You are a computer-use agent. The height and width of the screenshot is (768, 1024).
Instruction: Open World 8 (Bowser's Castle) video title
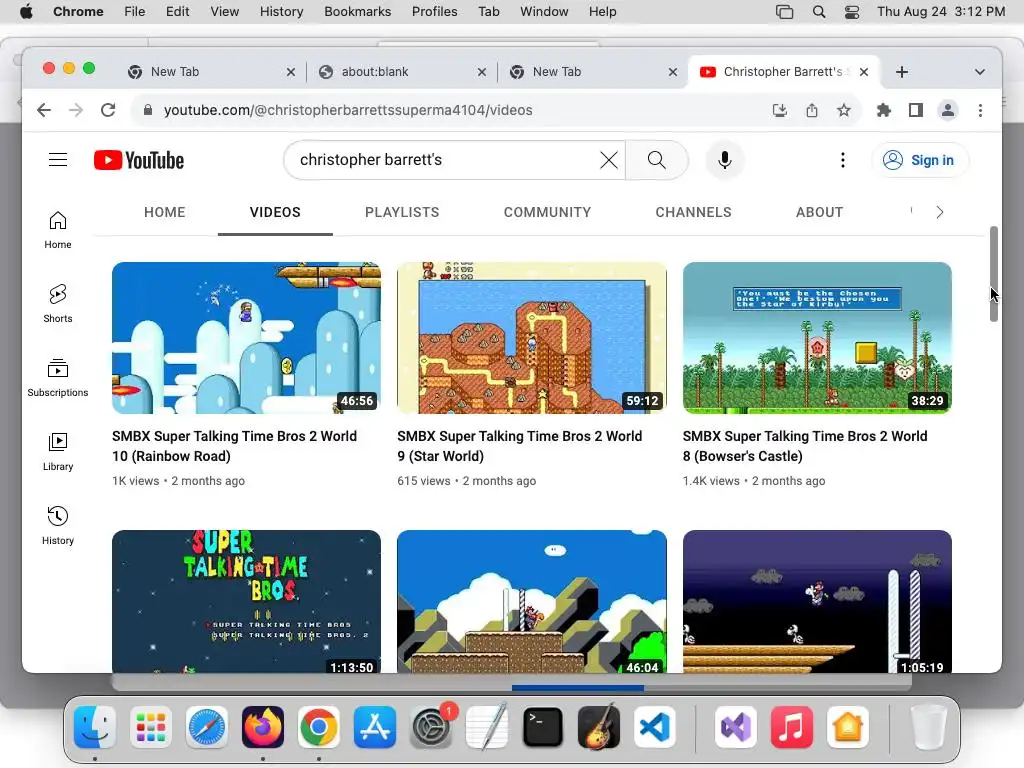805,446
